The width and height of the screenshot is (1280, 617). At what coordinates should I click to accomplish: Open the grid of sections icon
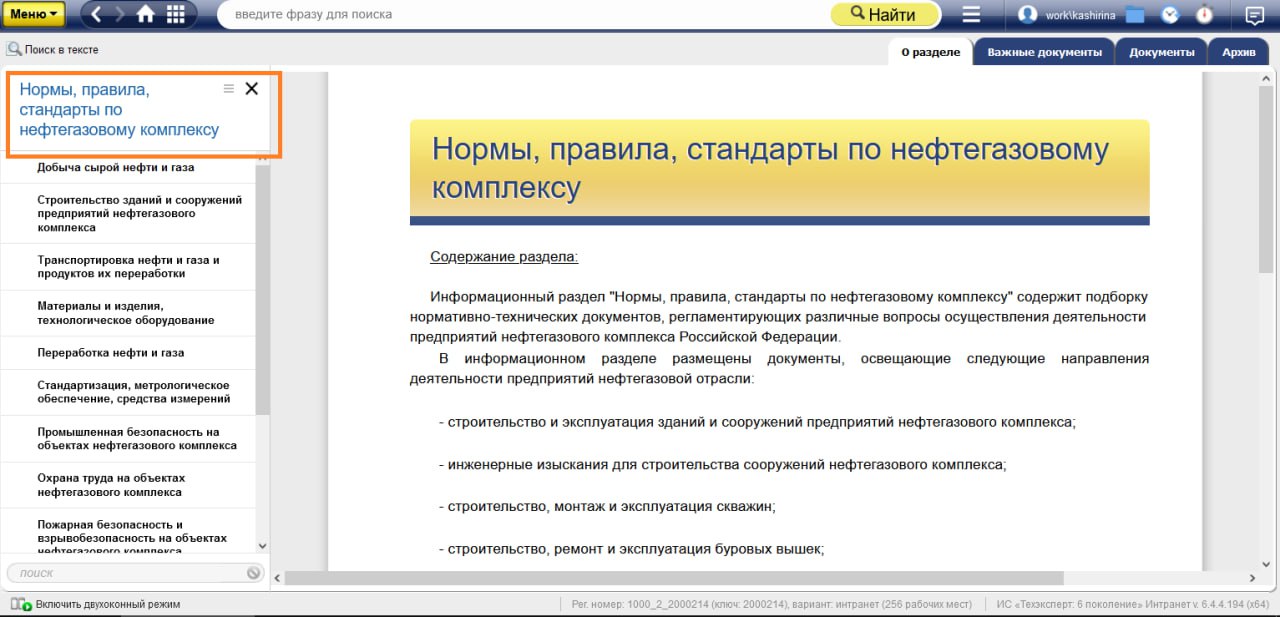175,14
